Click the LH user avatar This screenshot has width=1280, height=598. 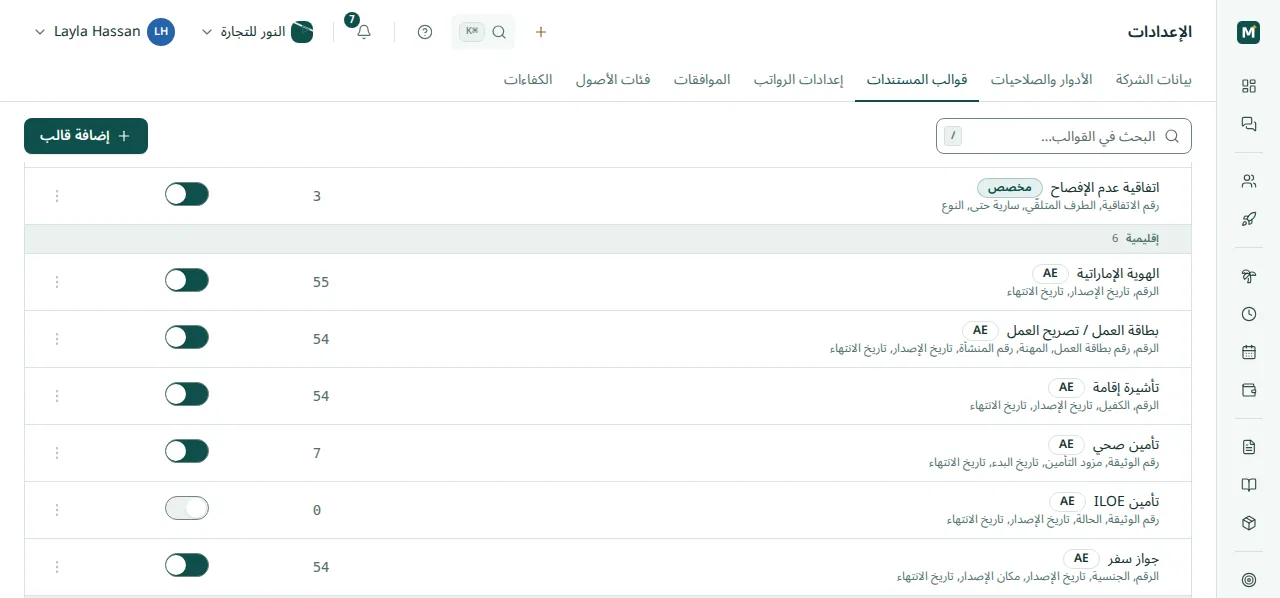click(161, 32)
